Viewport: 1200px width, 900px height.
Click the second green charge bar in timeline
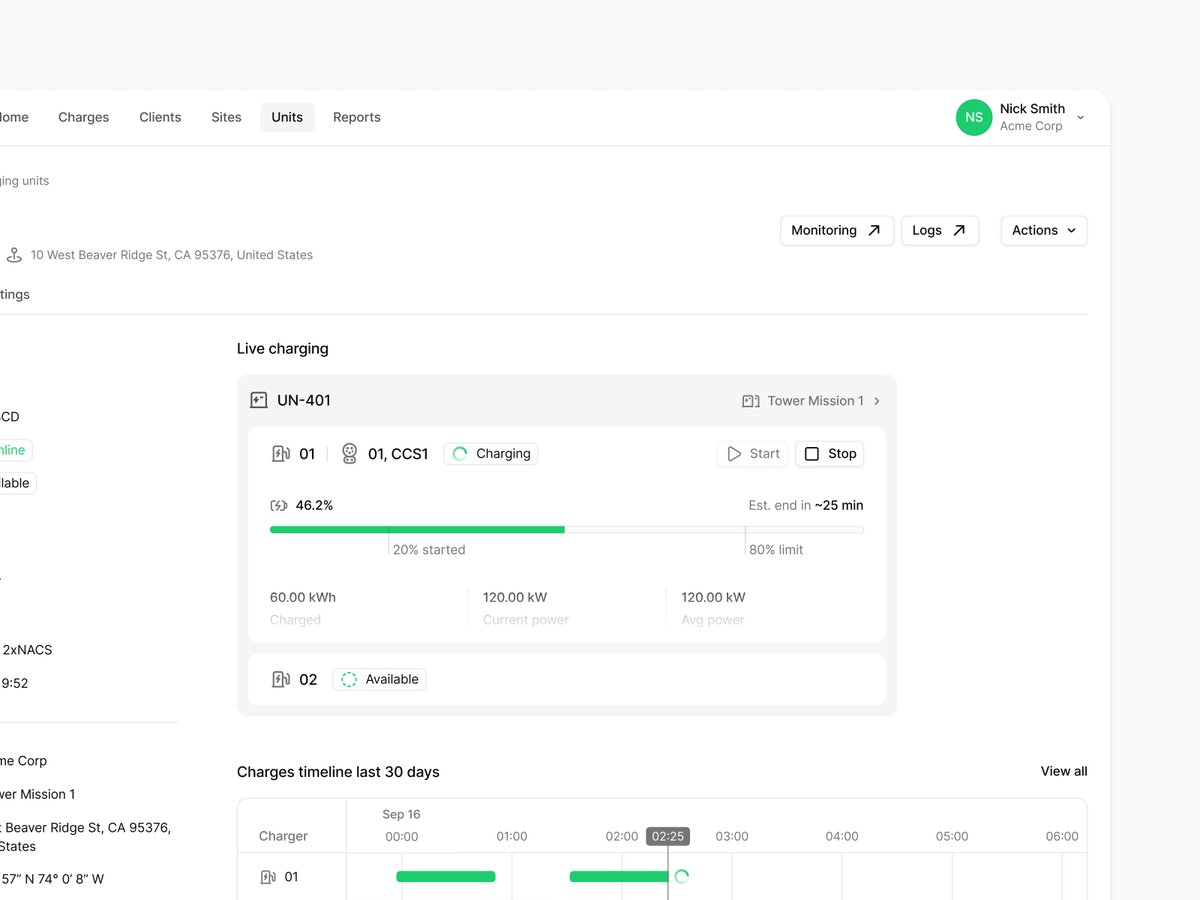click(x=619, y=877)
